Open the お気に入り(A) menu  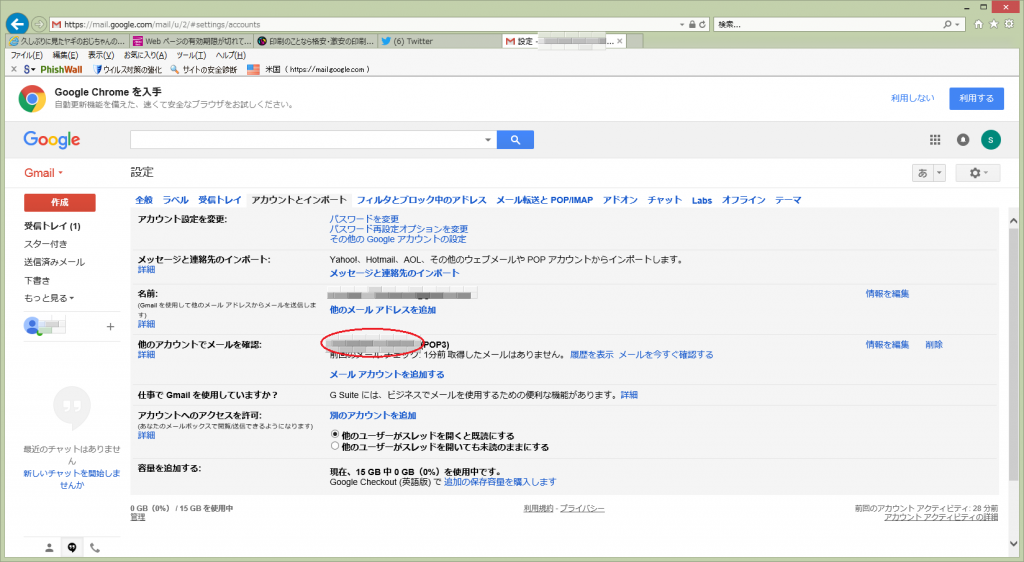[x=145, y=55]
